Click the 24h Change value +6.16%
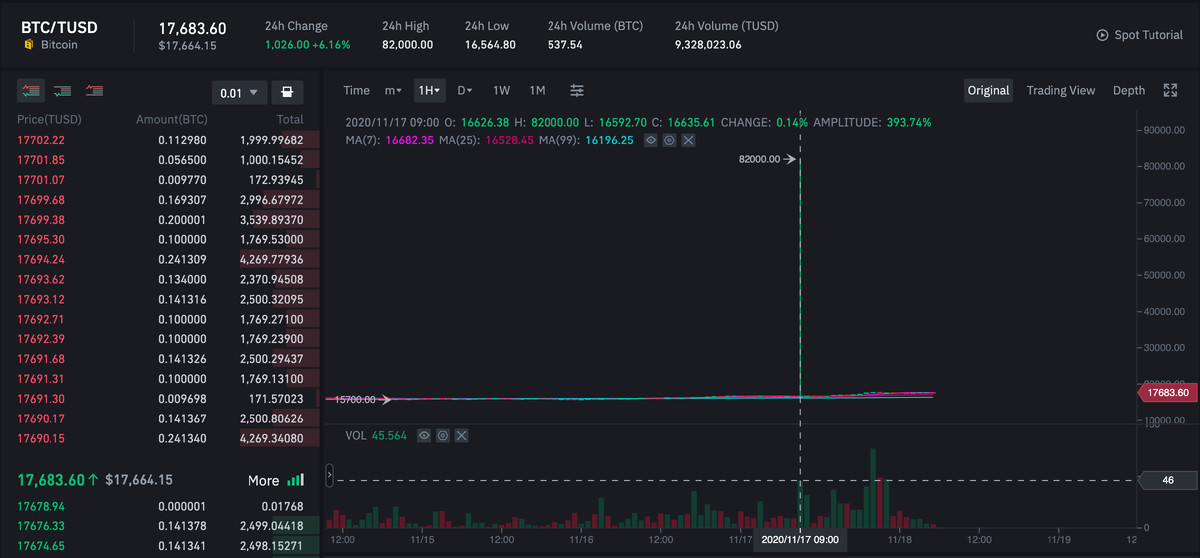 click(x=332, y=45)
